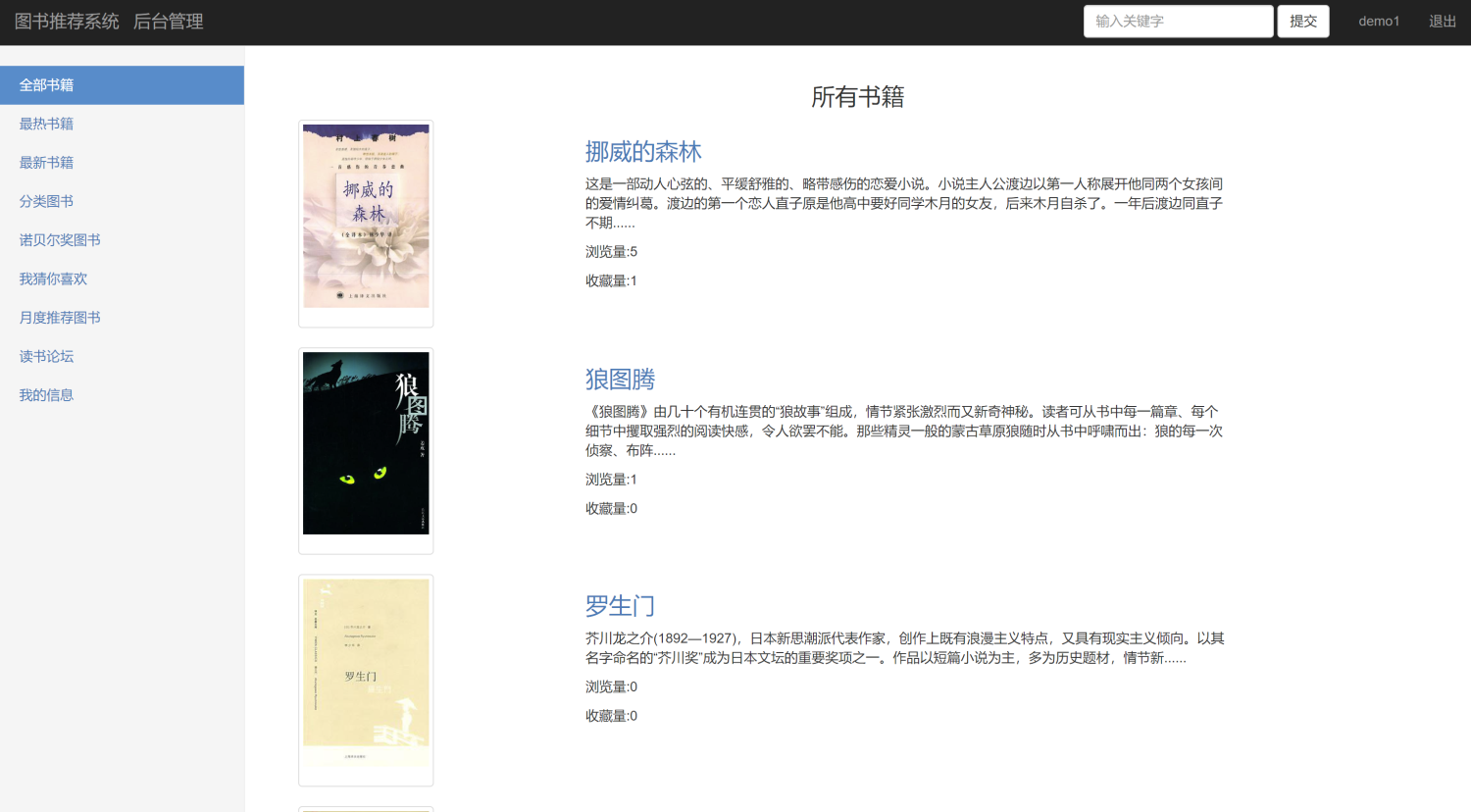
Task: Focus the 输入关键字 search field
Action: [x=1177, y=21]
